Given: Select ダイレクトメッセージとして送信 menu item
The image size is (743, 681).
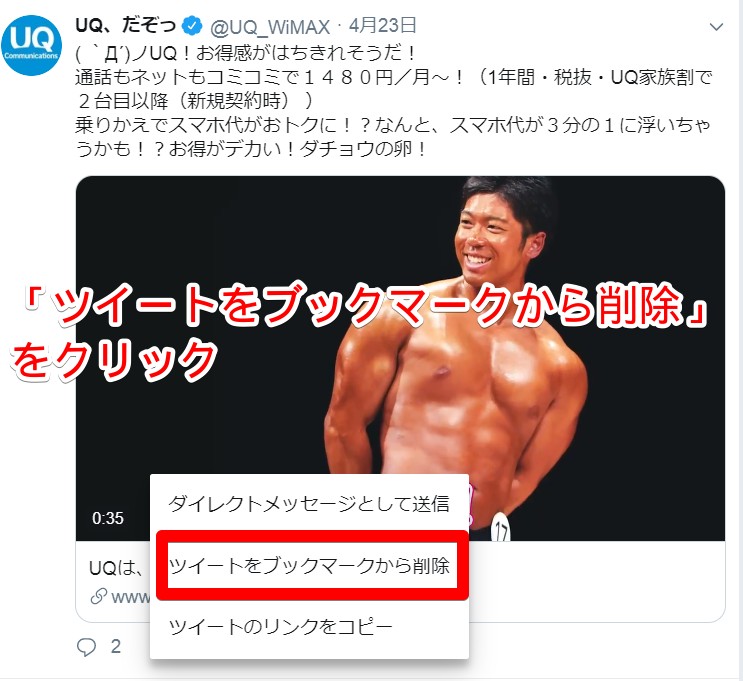Looking at the screenshot, I should pyautogui.click(x=309, y=503).
